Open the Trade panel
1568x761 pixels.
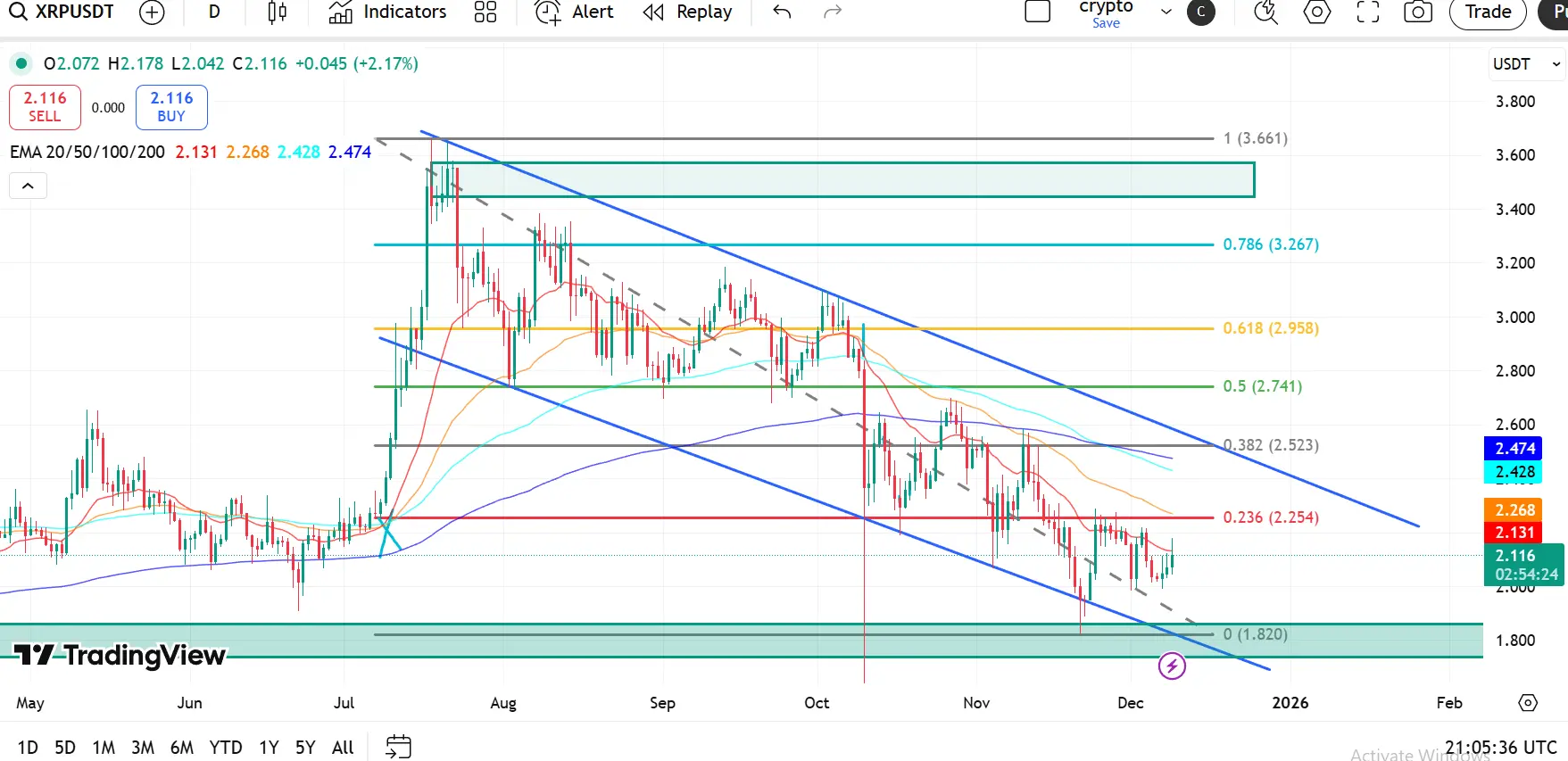[x=1488, y=12]
